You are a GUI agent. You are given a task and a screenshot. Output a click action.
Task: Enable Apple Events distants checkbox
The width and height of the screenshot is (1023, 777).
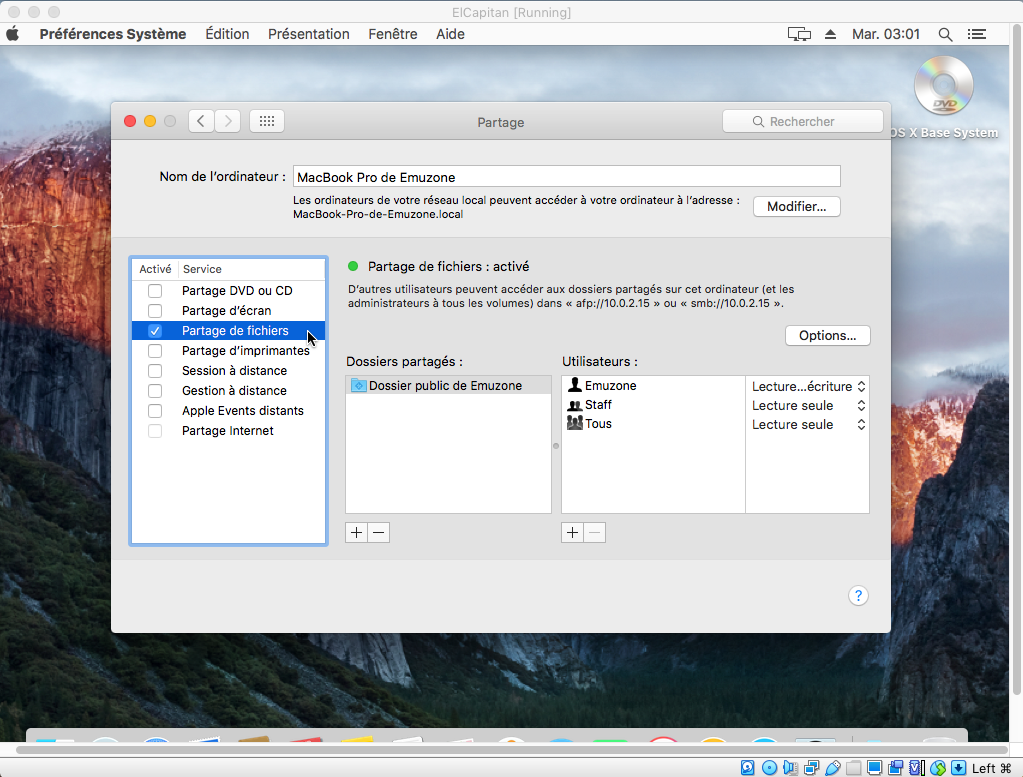(x=155, y=410)
